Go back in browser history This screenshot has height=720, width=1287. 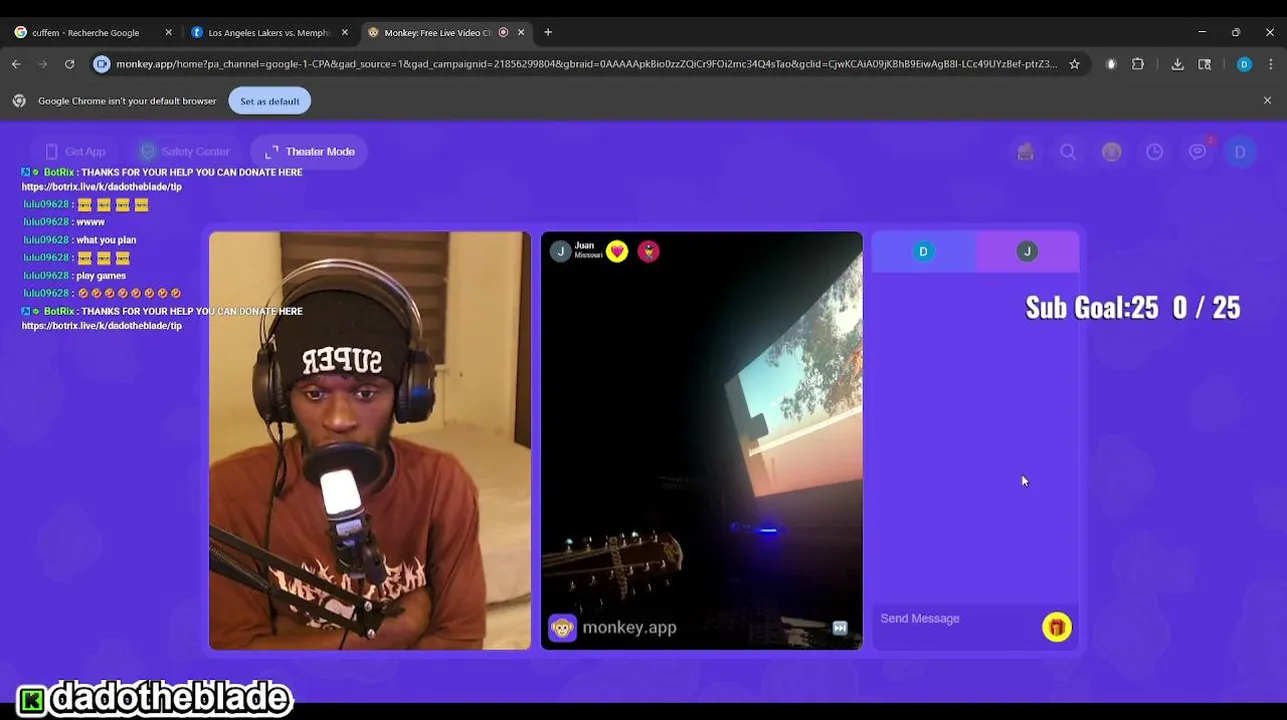(x=17, y=64)
